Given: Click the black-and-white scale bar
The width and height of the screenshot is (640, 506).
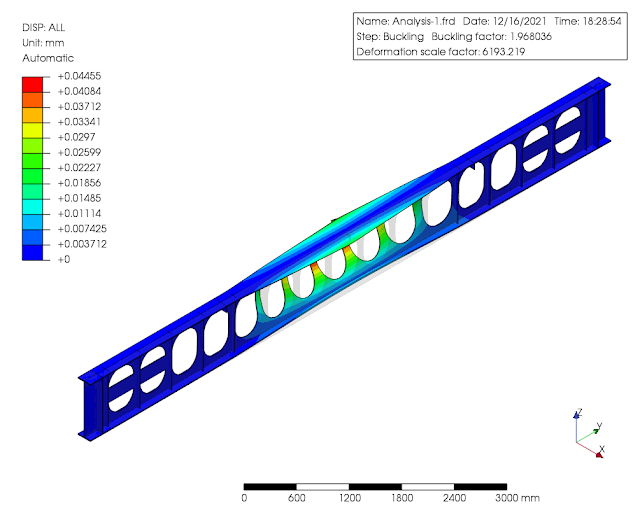Looking at the screenshot, I should pyautogui.click(x=376, y=487).
